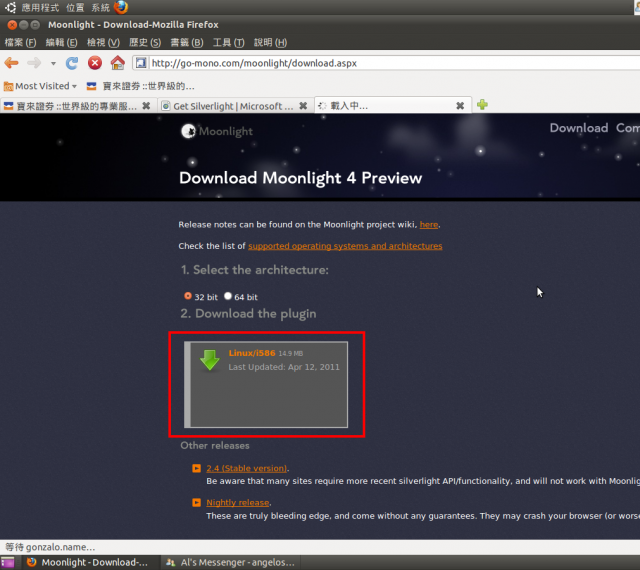Stop page loading with red X icon
640x570 pixels.
tap(95, 63)
